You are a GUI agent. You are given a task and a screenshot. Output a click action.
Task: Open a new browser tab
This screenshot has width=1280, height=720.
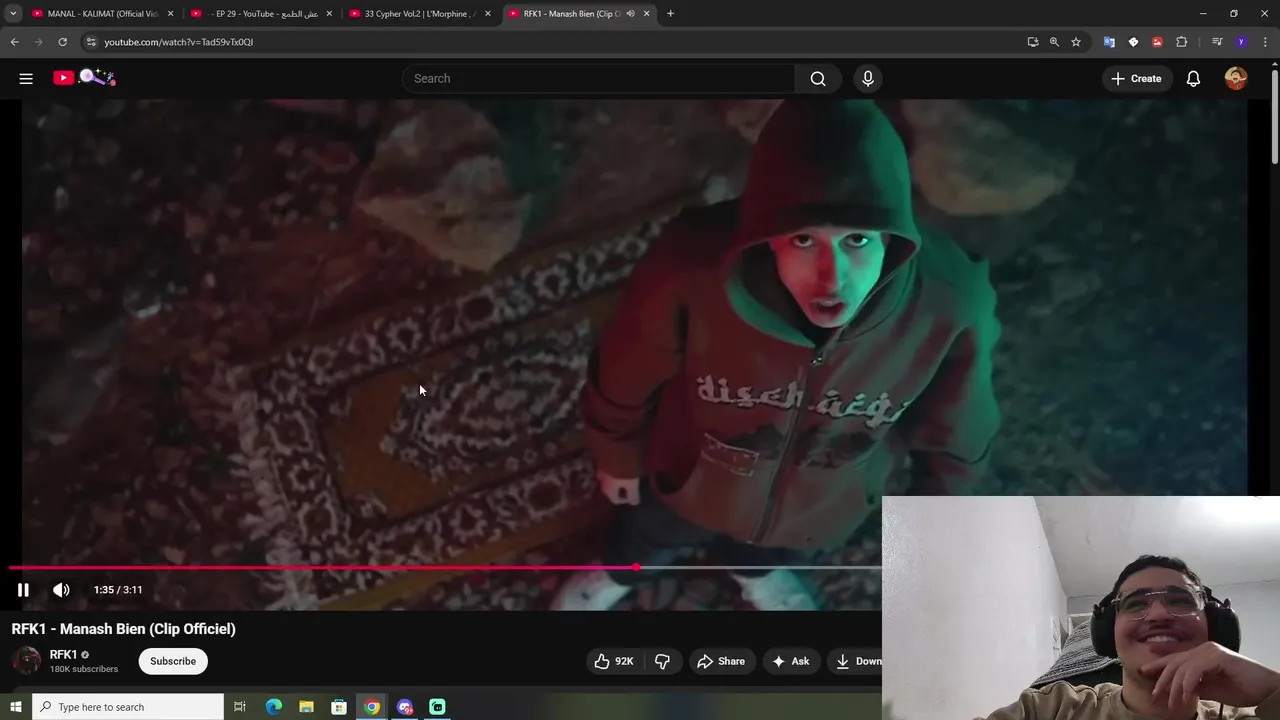pyautogui.click(x=670, y=14)
